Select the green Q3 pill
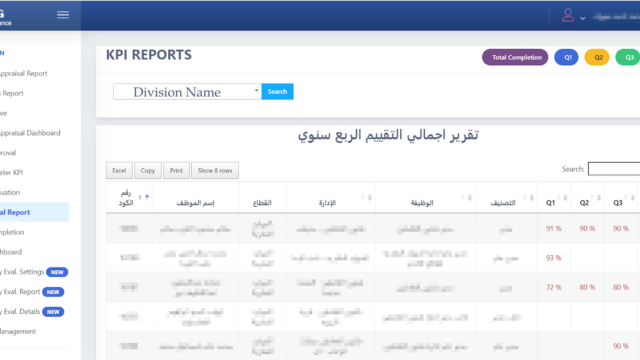 628,57
